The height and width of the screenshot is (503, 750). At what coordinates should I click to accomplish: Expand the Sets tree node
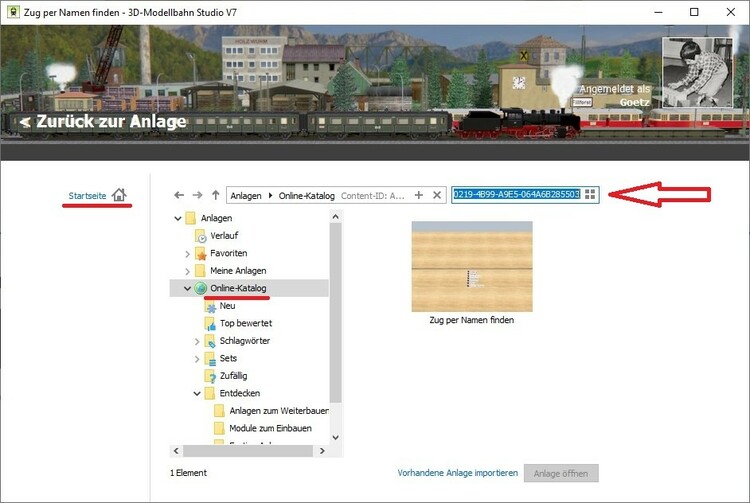pyautogui.click(x=197, y=359)
